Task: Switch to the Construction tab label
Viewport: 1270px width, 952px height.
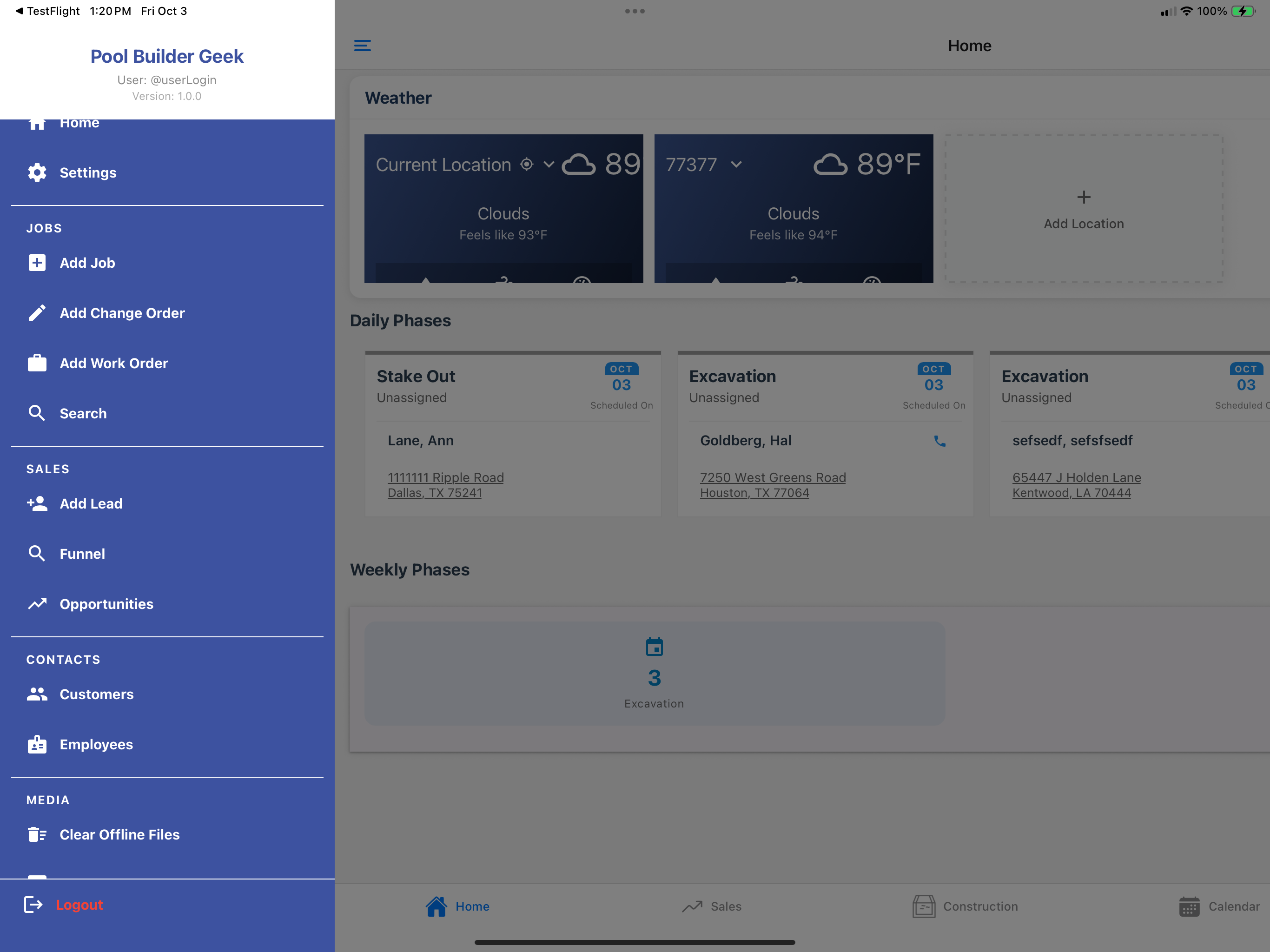Action: tap(980, 906)
